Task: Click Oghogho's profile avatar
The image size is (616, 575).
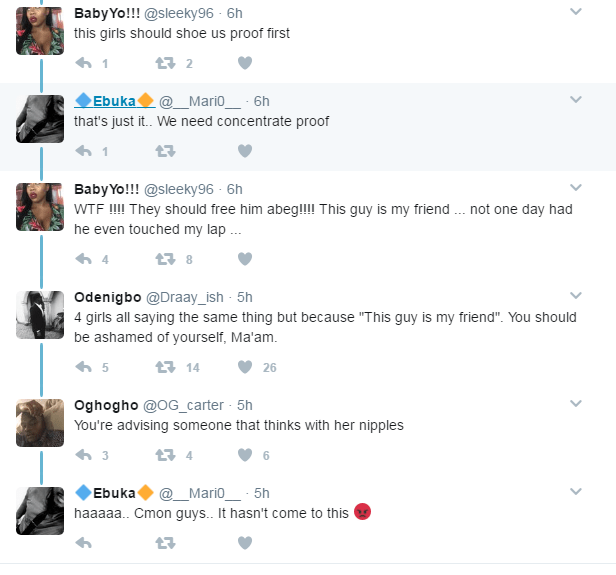Action: pyautogui.click(x=41, y=422)
